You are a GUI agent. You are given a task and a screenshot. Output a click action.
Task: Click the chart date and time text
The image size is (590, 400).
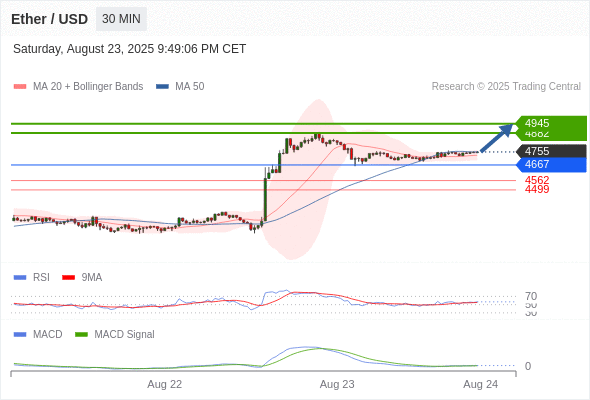(x=129, y=49)
